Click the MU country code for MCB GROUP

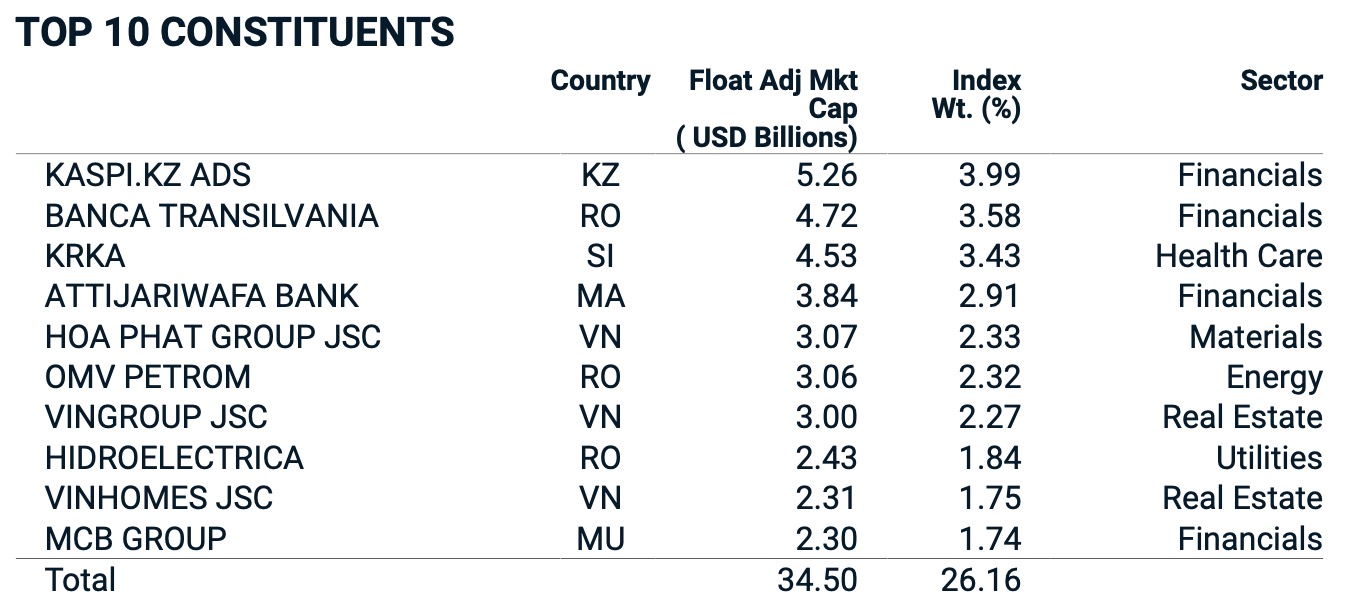tap(600, 539)
